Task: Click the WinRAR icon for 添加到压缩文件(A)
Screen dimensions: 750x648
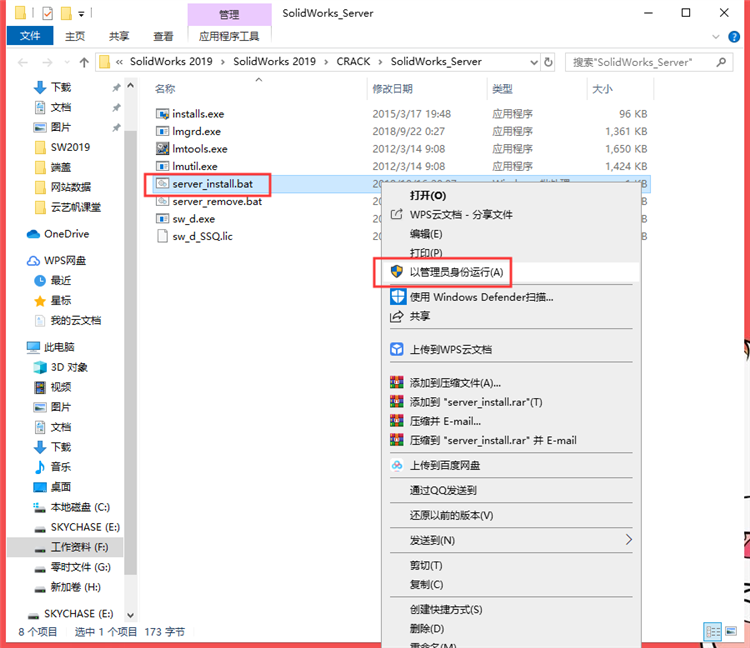Action: [397, 383]
